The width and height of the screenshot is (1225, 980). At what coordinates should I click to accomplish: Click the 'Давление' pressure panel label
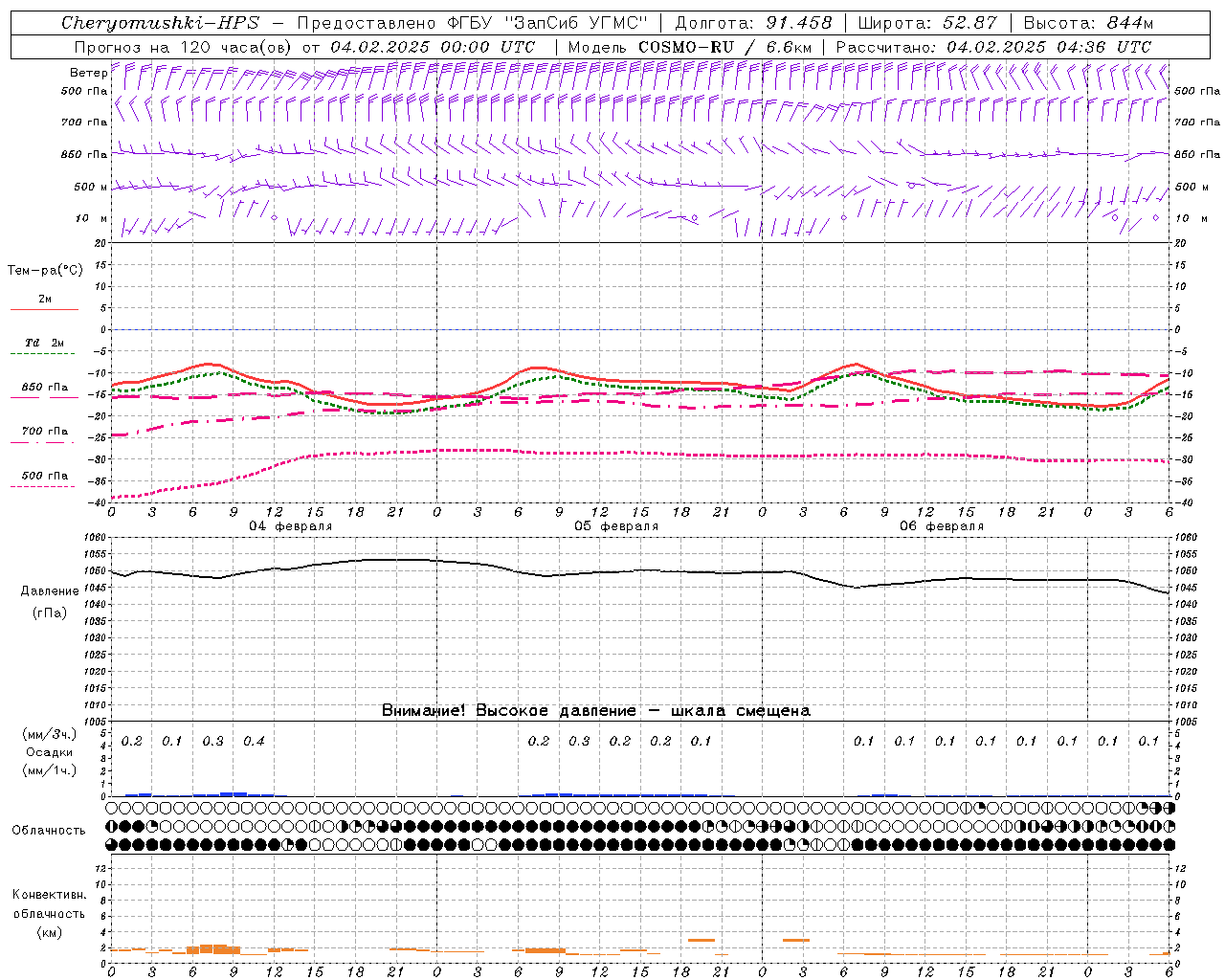[x=50, y=591]
